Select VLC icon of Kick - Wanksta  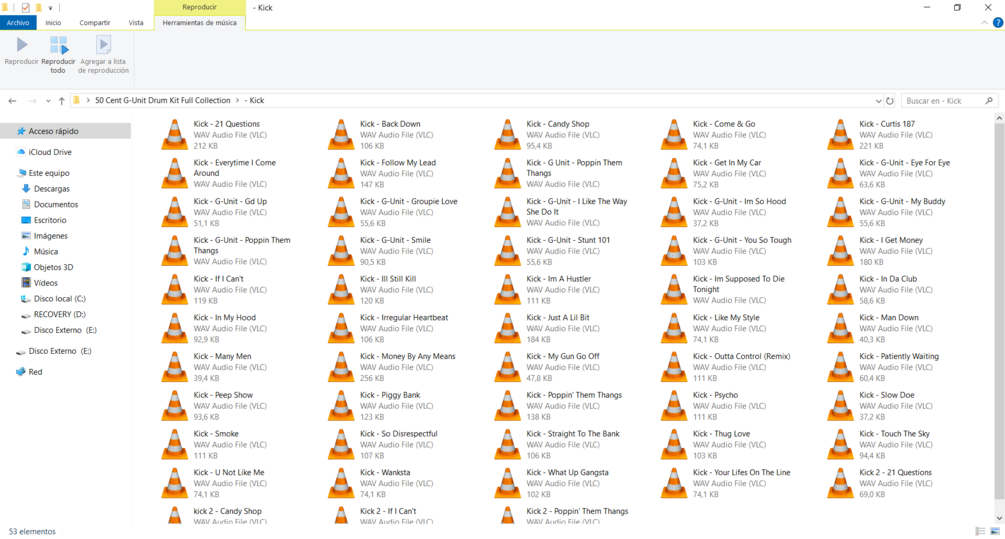tap(341, 483)
